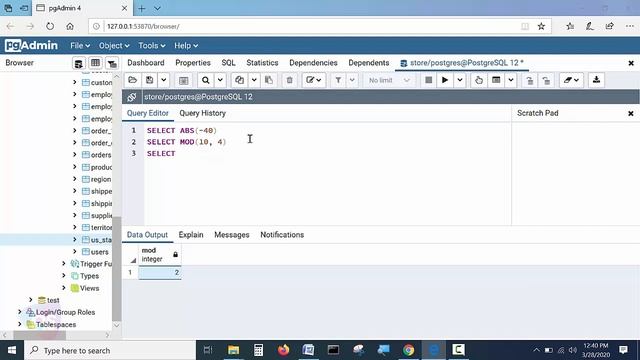The image size is (640, 360).
Task: Open the Edit pencil dropdown
Action: (x=313, y=80)
